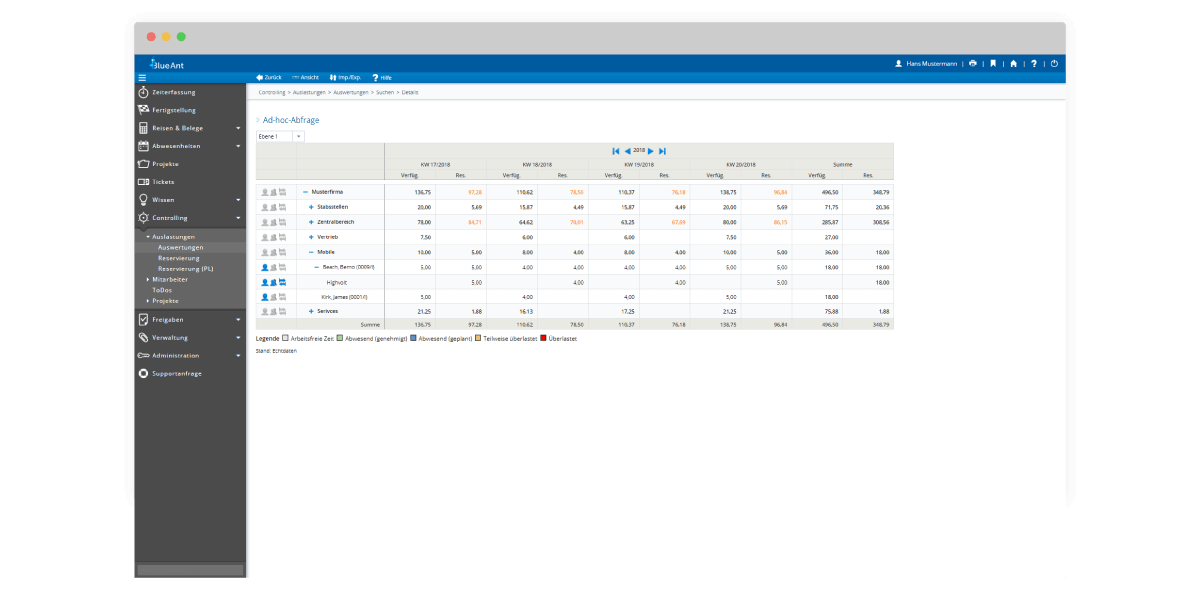Go to home via house icon
Viewport: 1200px width, 600px height.
click(x=1013, y=63)
